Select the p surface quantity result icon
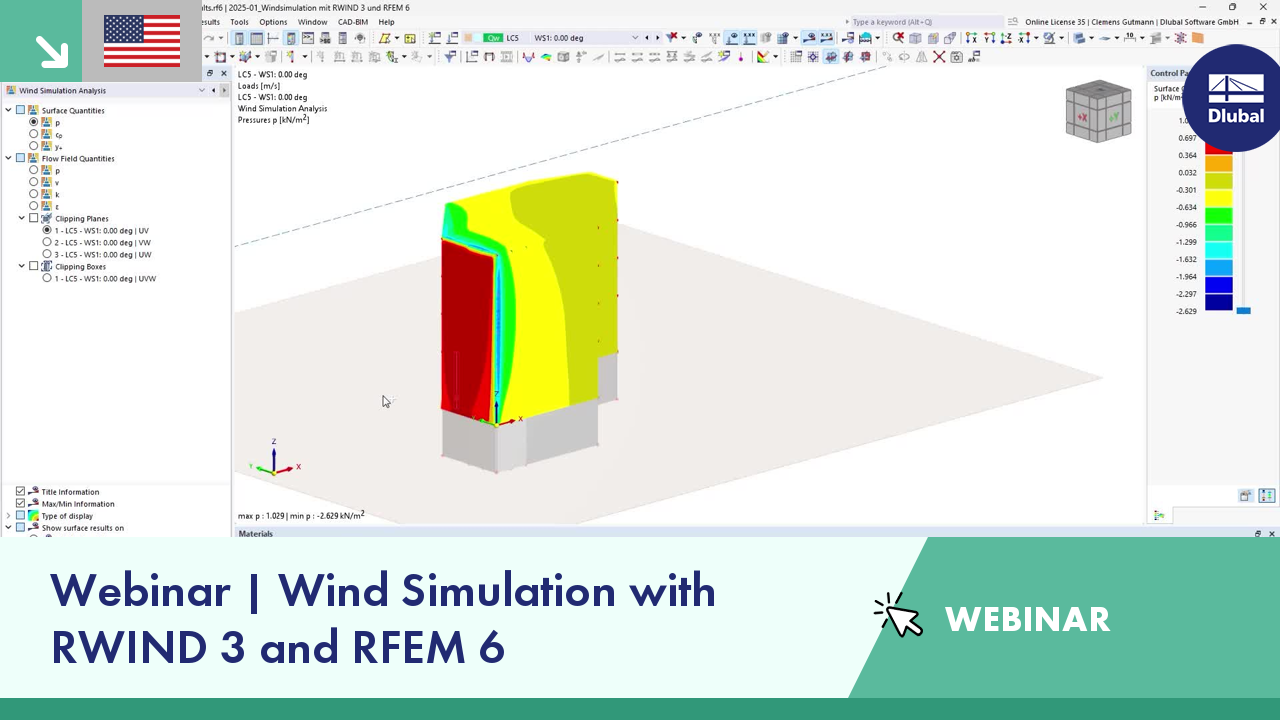This screenshot has width=1280, height=720. (45, 123)
